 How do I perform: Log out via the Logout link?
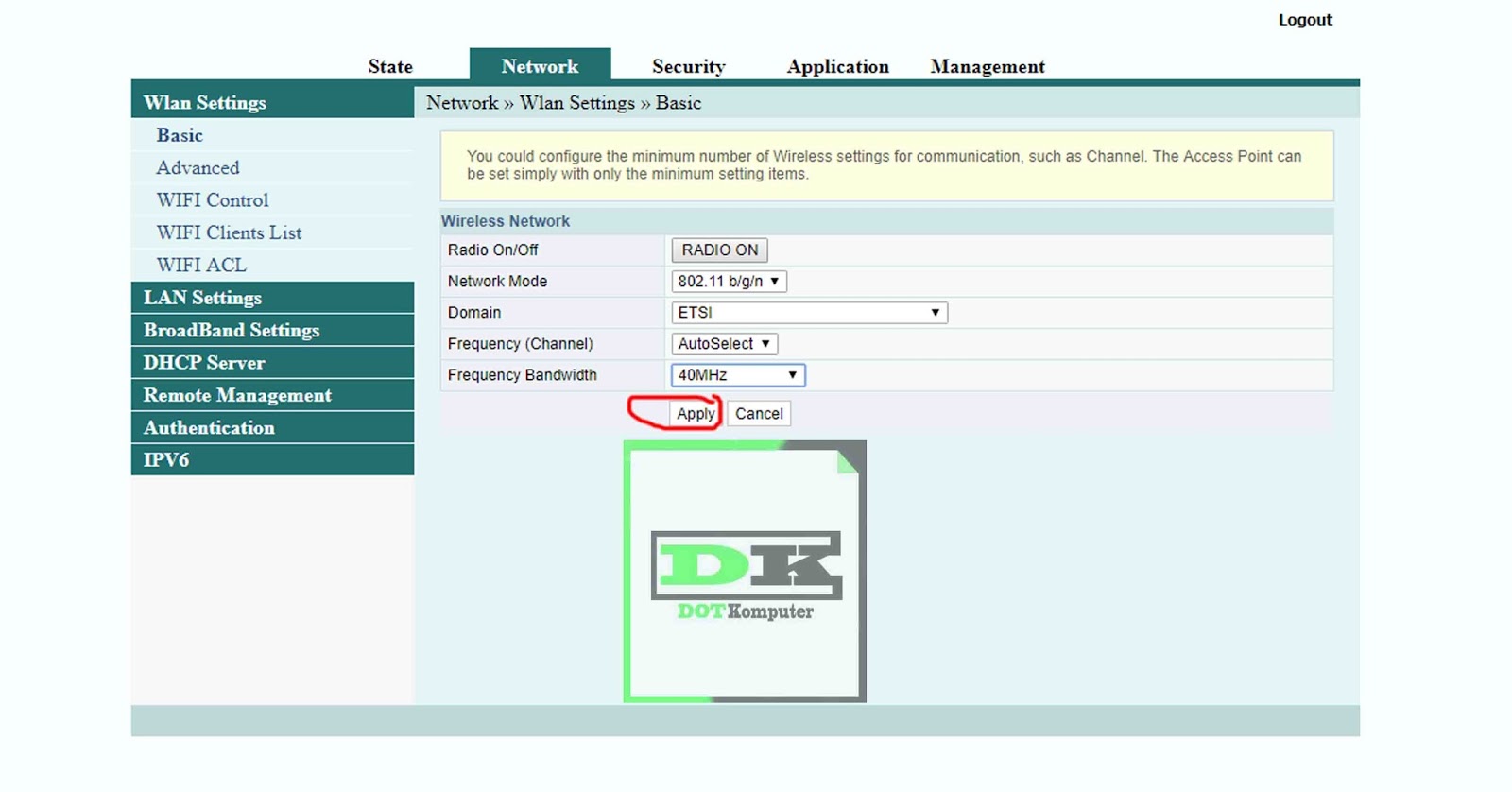pos(1305,20)
